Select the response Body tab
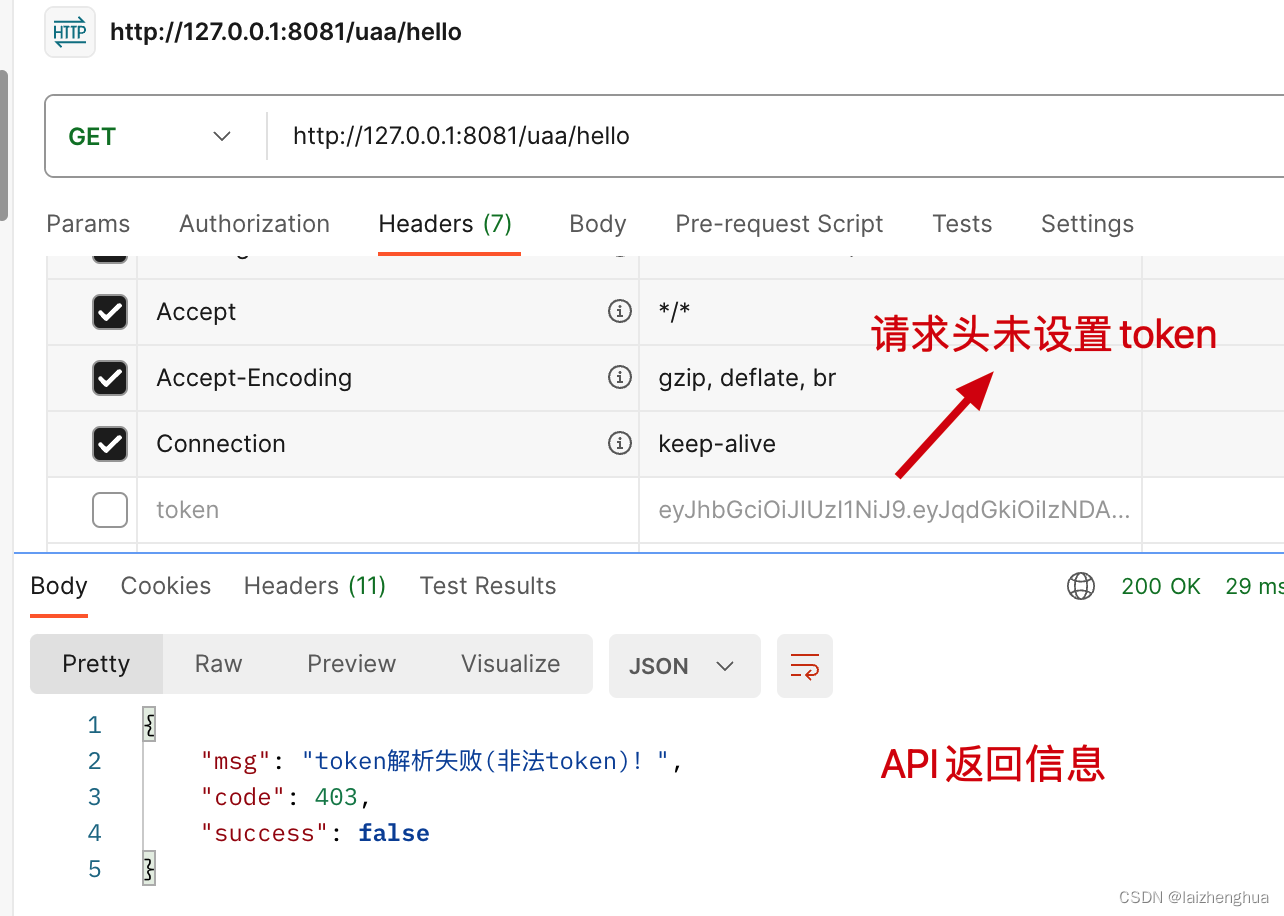The height and width of the screenshot is (916, 1284). pyautogui.click(x=59, y=586)
